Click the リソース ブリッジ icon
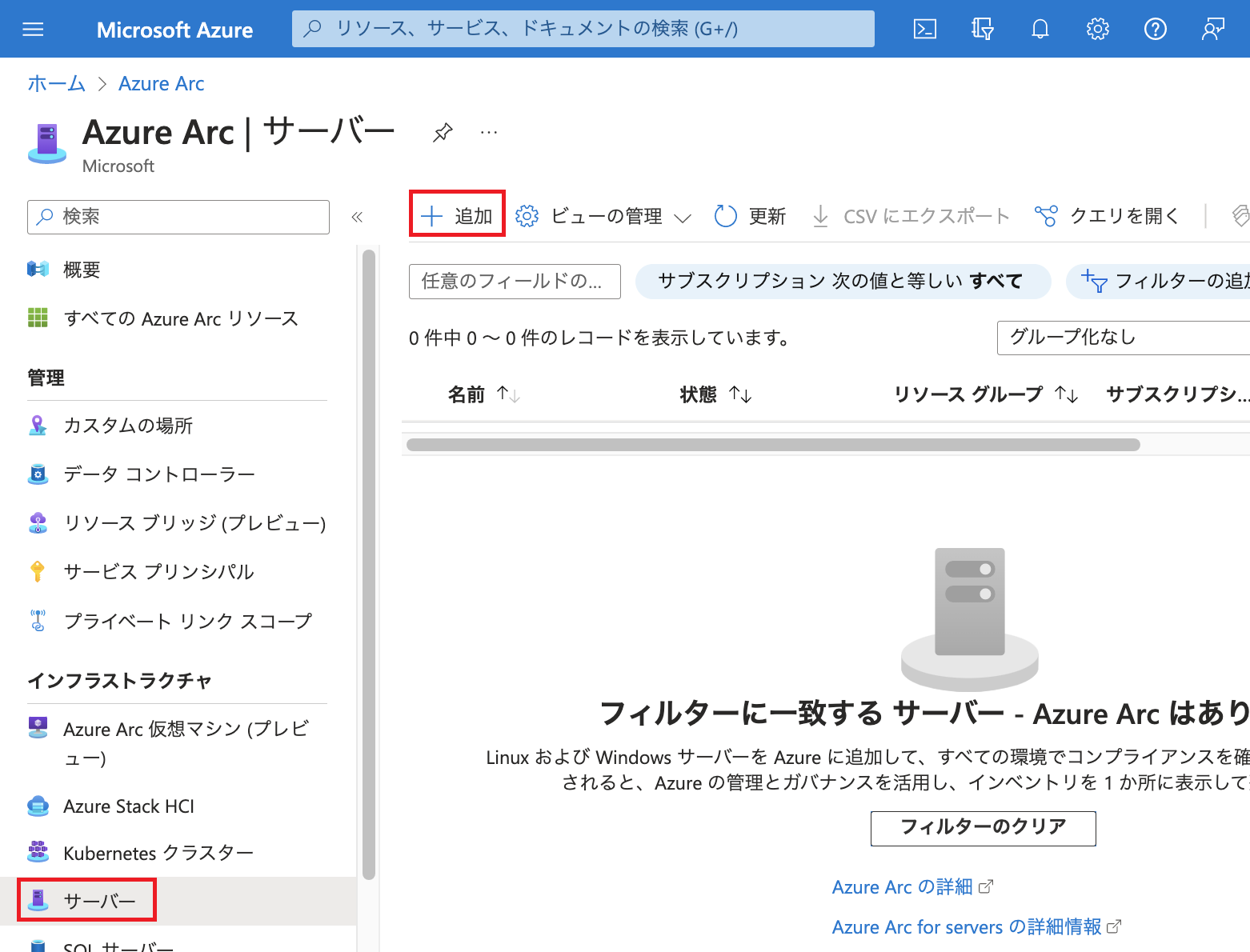Viewport: 1250px width, 952px height. pyautogui.click(x=38, y=522)
